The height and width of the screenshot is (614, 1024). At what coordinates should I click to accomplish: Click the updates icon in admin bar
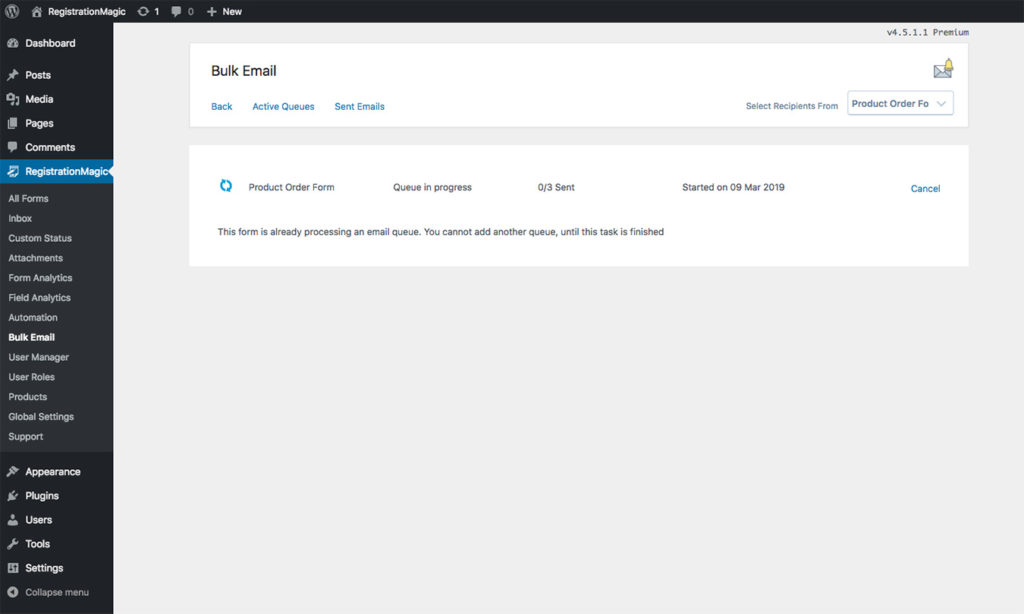point(144,11)
